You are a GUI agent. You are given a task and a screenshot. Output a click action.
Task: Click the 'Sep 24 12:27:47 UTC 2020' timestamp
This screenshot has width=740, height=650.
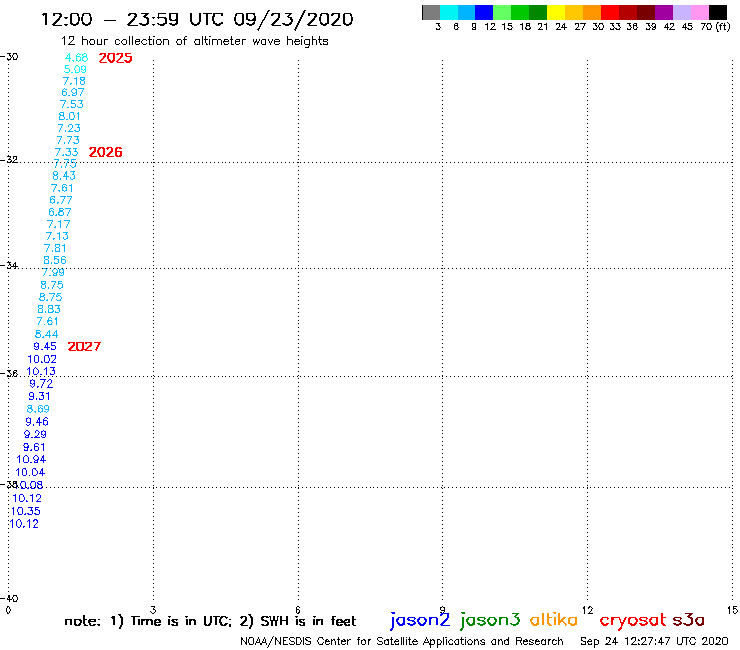[654, 641]
